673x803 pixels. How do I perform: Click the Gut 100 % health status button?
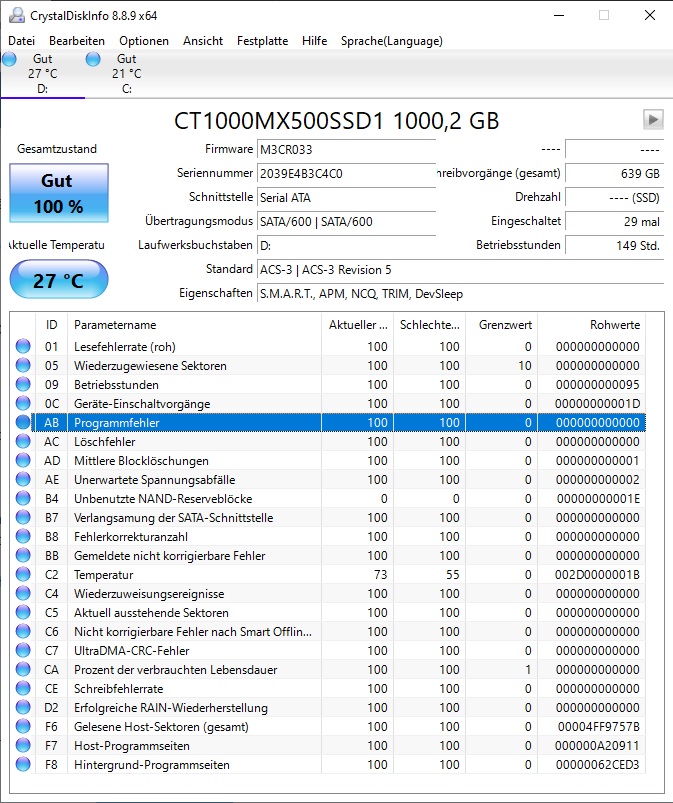pyautogui.click(x=59, y=193)
